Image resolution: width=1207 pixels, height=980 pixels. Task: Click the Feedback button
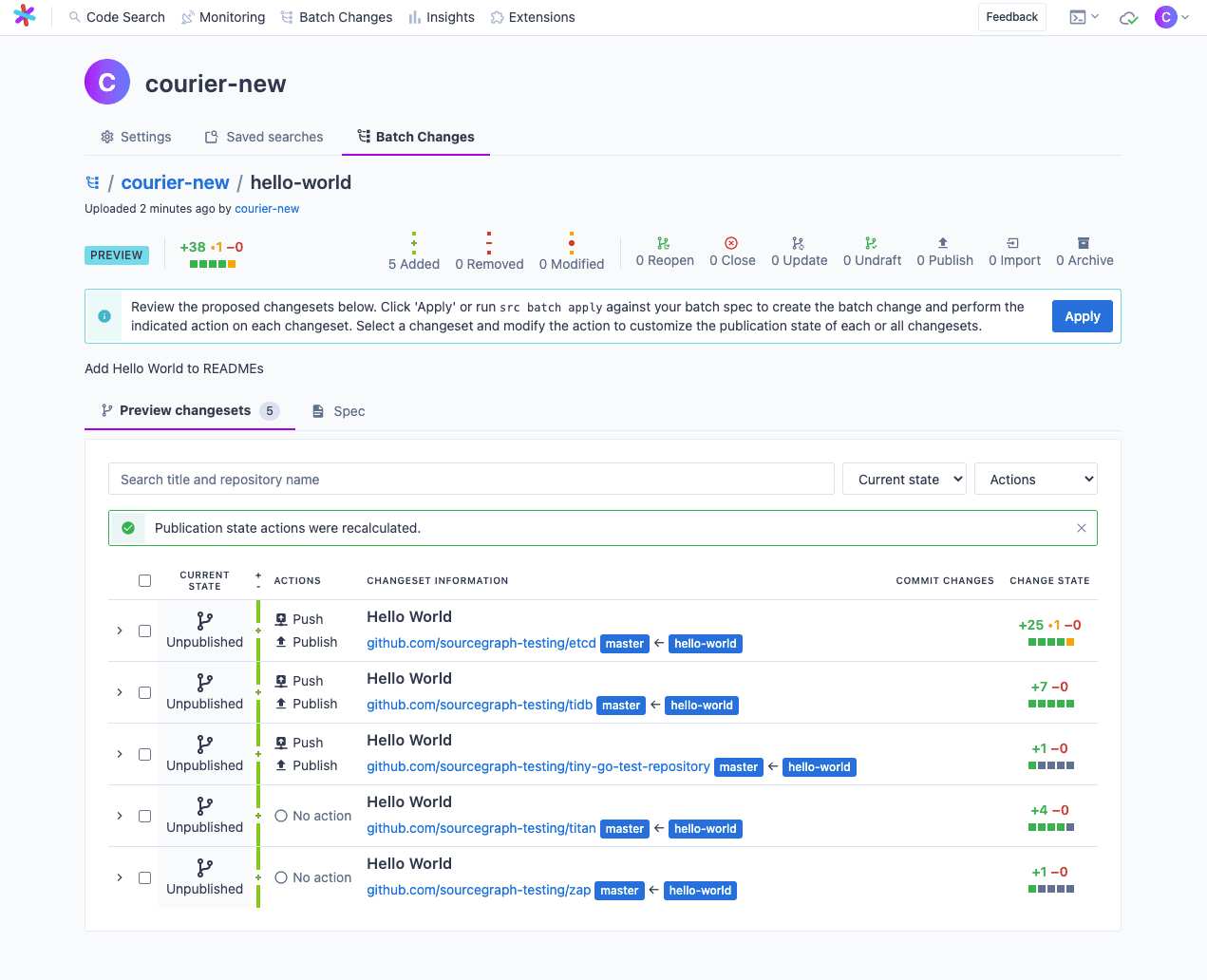(x=1012, y=17)
